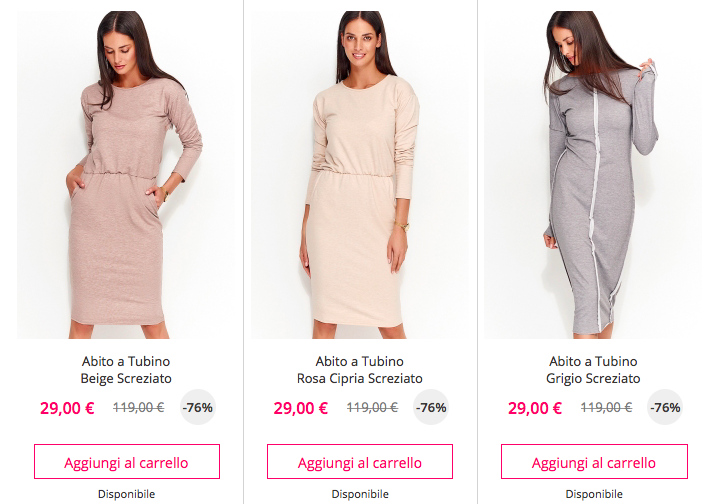Image resolution: width=706 pixels, height=504 pixels.
Task: Open the beige dress product photo
Action: pyautogui.click(x=126, y=175)
